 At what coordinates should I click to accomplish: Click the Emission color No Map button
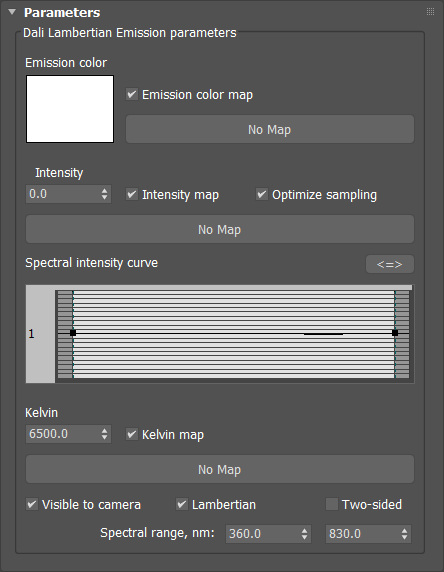[x=270, y=130]
